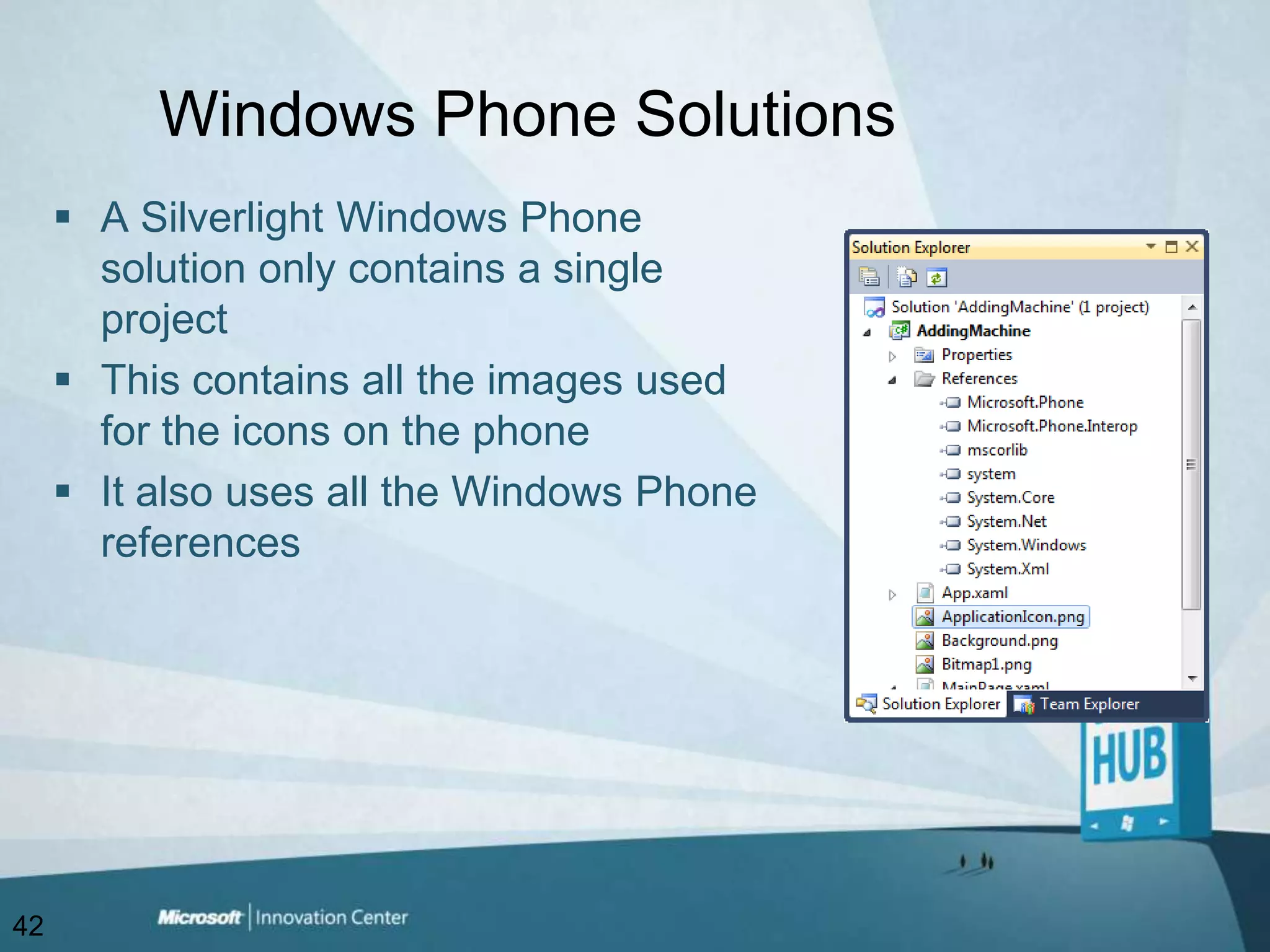Image resolution: width=1270 pixels, height=952 pixels.
Task: Click the Properties toolbar icon in Solution Explorer
Action: (x=869, y=276)
